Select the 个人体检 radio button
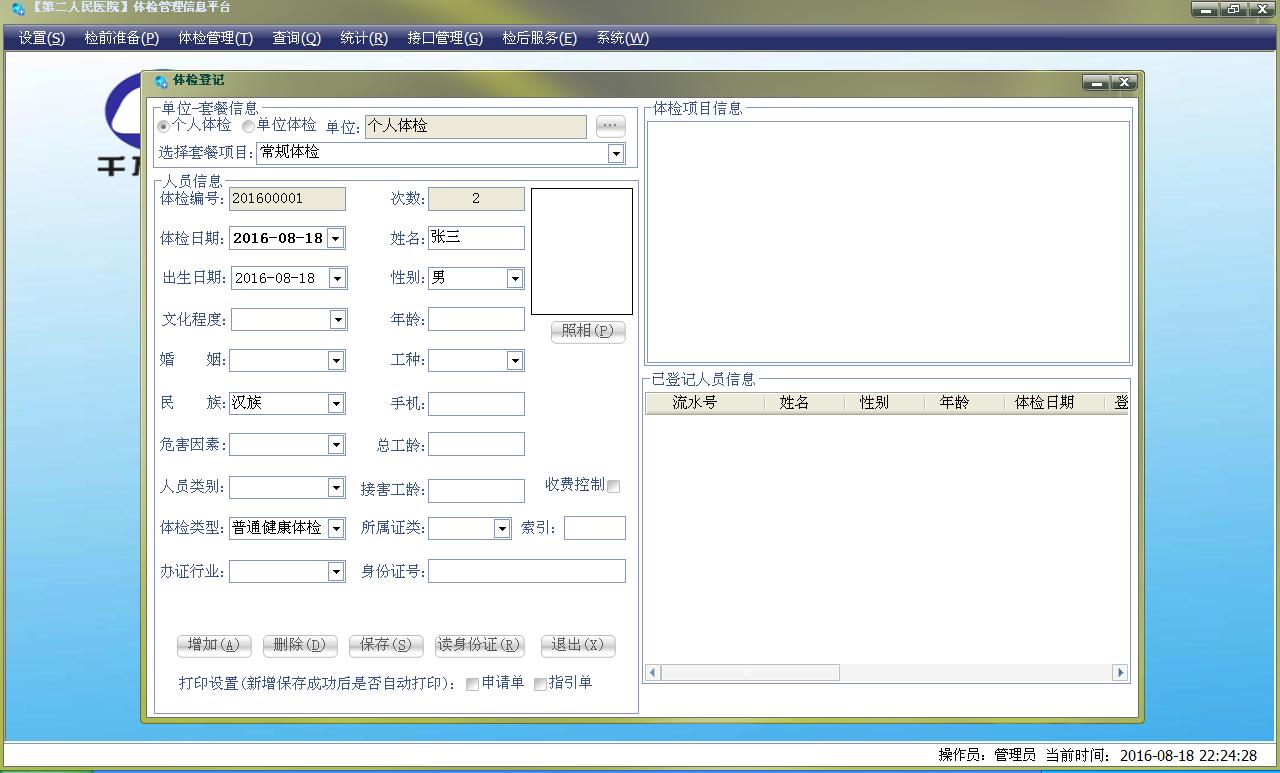Image resolution: width=1280 pixels, height=773 pixels. coord(164,126)
